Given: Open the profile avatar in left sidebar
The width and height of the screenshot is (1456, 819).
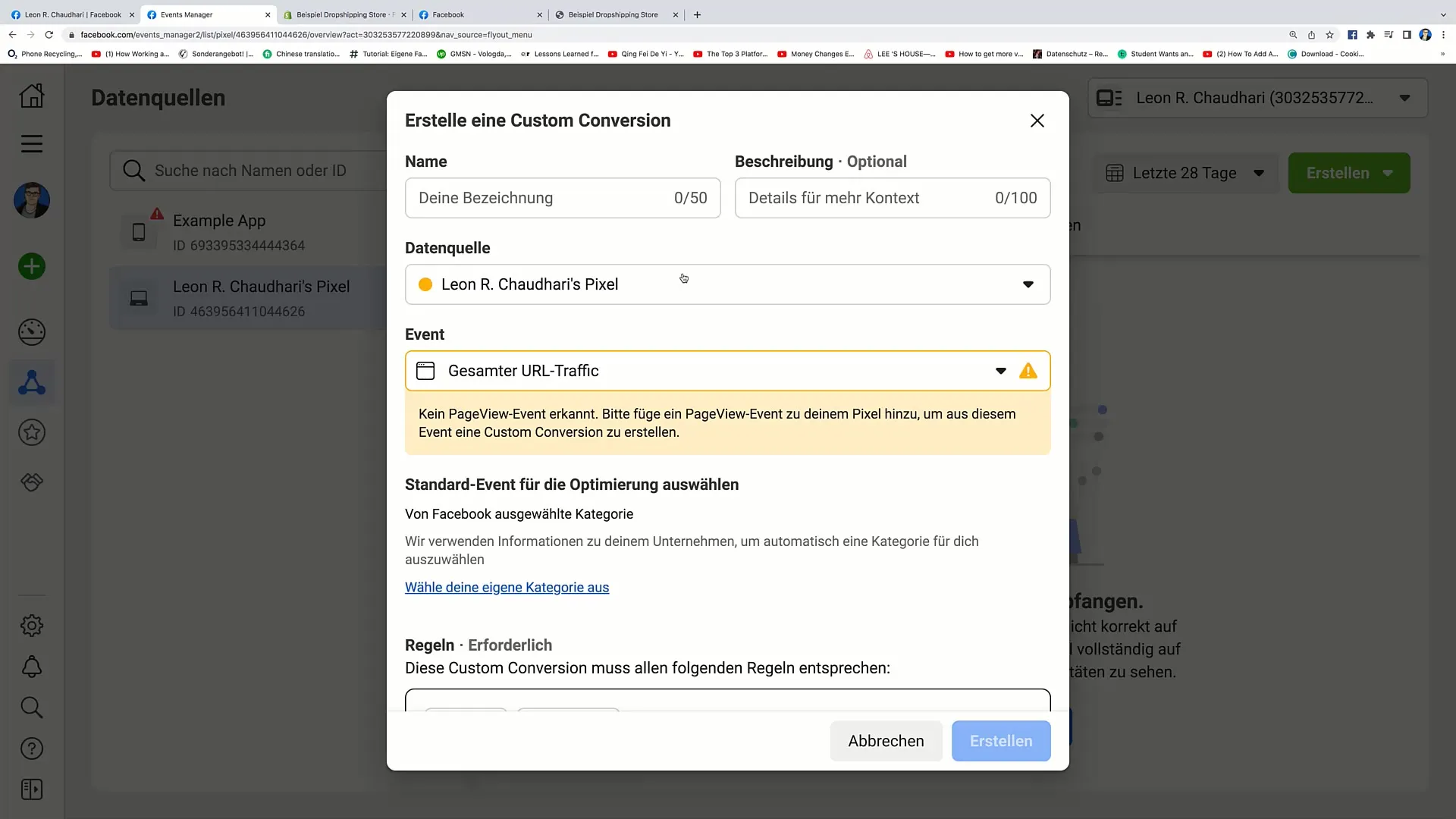Looking at the screenshot, I should click(x=32, y=200).
